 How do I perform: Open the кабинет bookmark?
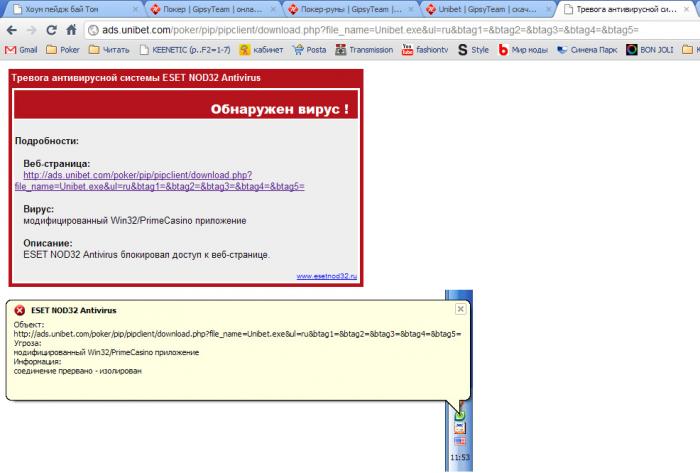pos(261,50)
